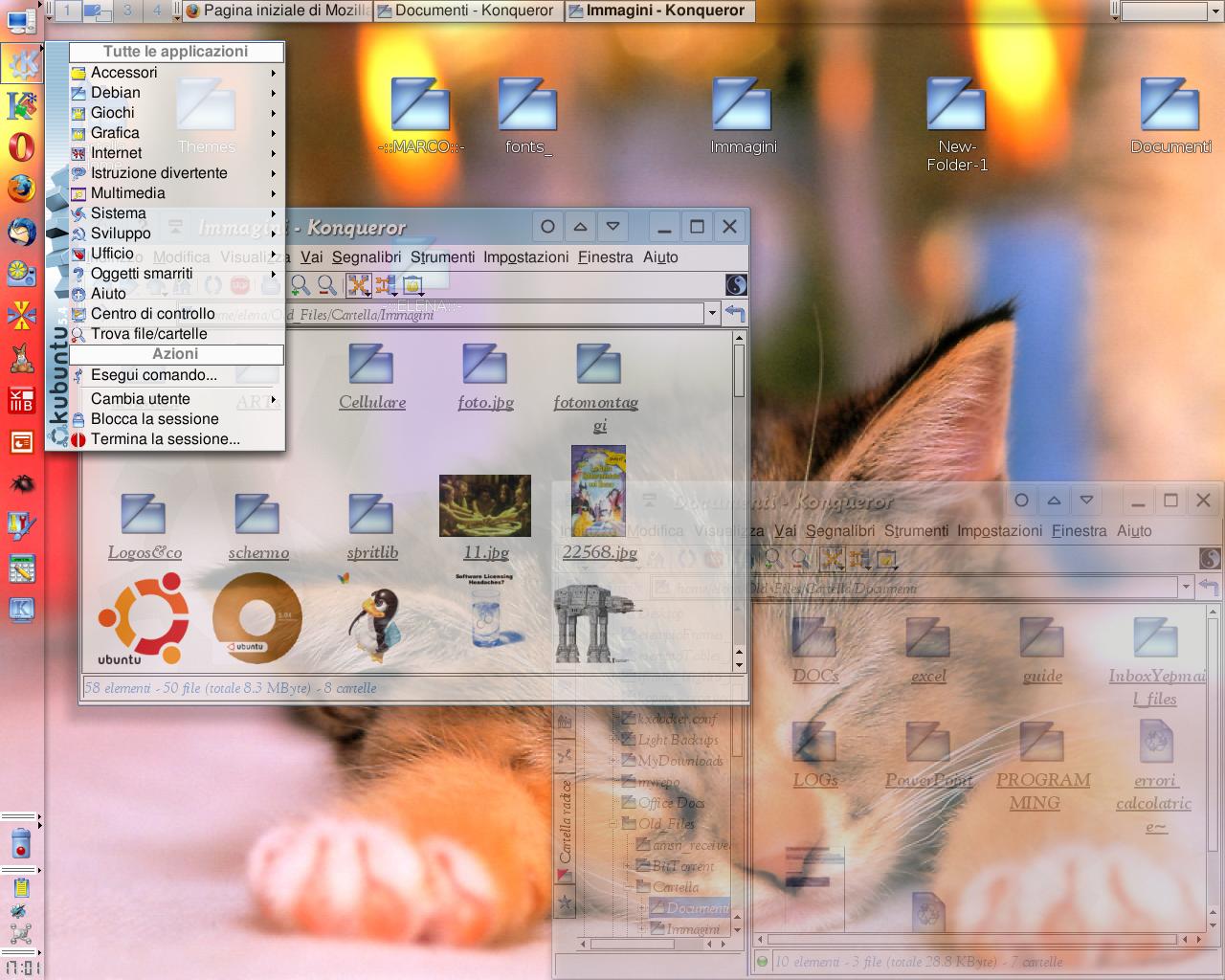
Task: Click red trash applet in side panel
Action: [21, 843]
